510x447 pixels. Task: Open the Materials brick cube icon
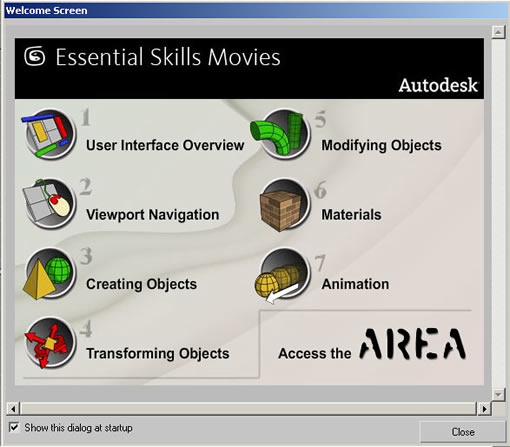(x=284, y=205)
